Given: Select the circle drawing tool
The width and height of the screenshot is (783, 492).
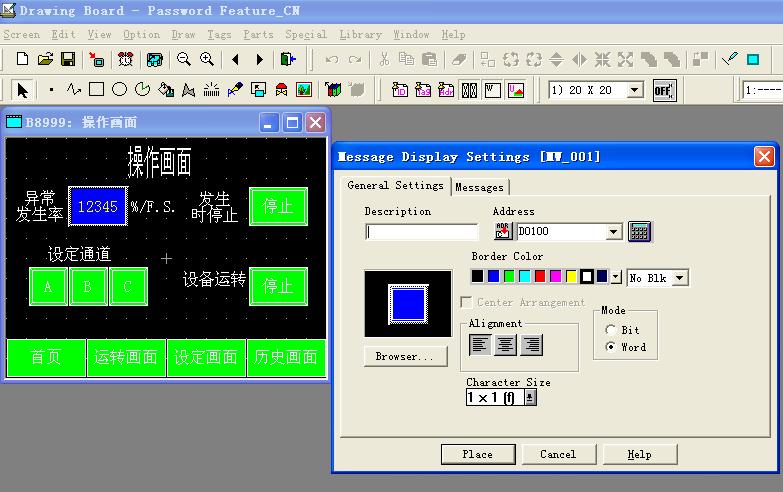Looking at the screenshot, I should [119, 90].
